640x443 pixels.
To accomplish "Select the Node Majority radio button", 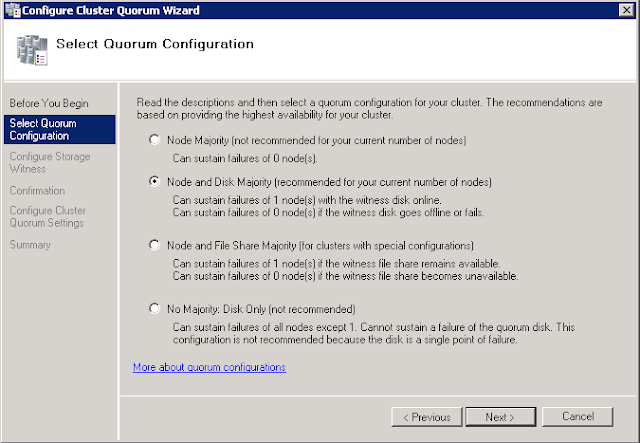I will [154, 140].
